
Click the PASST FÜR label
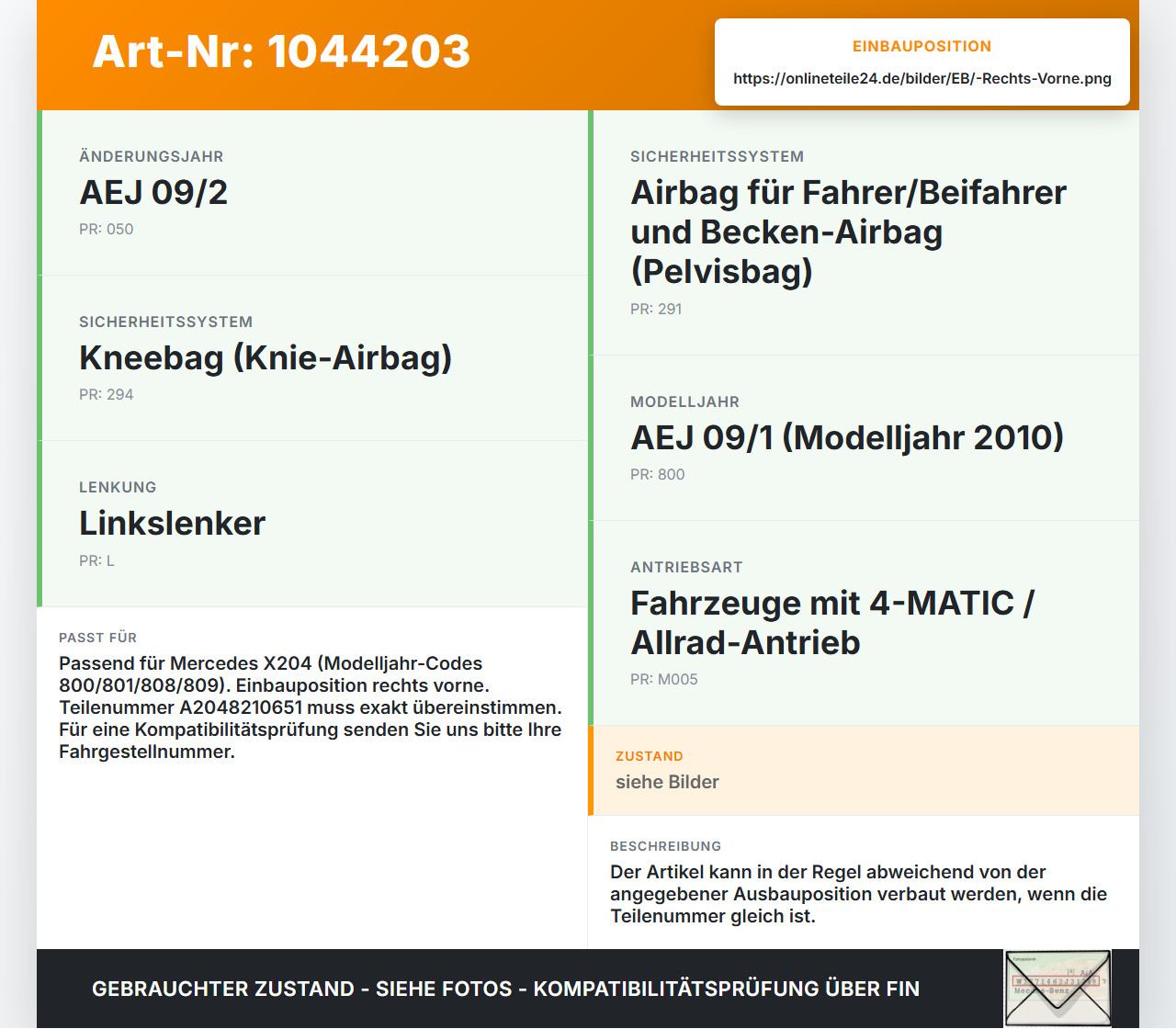98,638
